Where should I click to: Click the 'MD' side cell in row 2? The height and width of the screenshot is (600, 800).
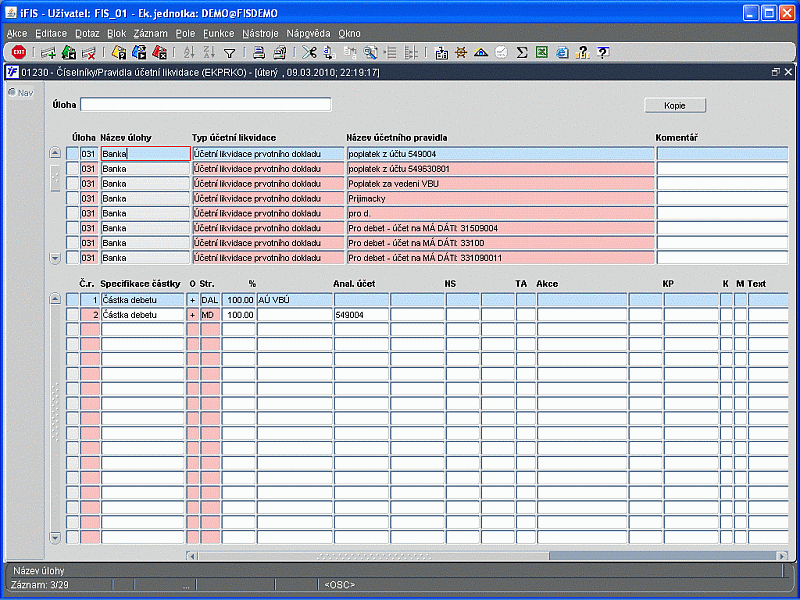click(210, 315)
